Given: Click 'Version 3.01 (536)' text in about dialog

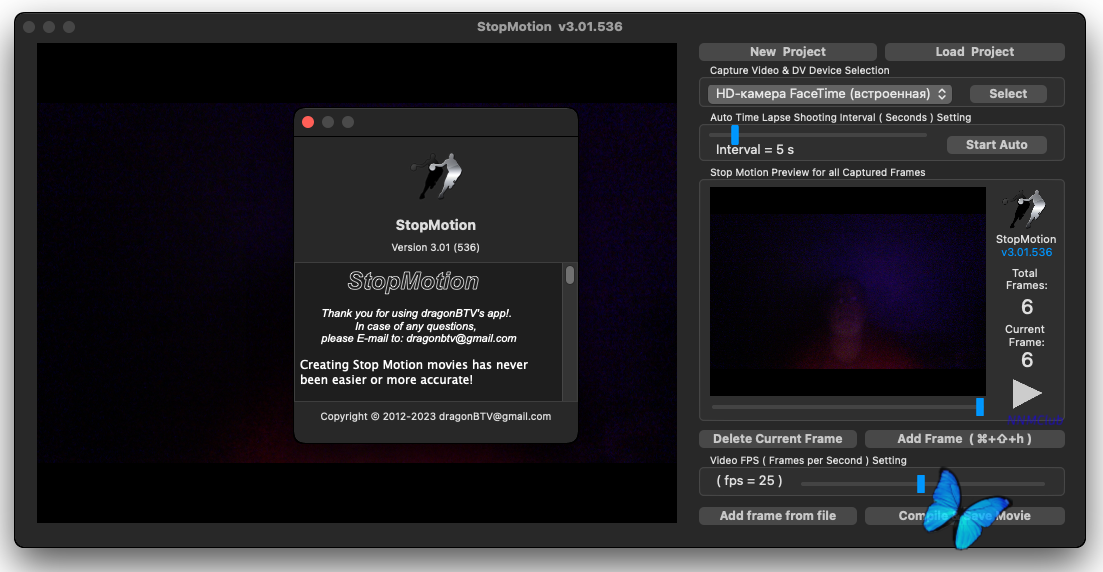Looking at the screenshot, I should [x=435, y=248].
